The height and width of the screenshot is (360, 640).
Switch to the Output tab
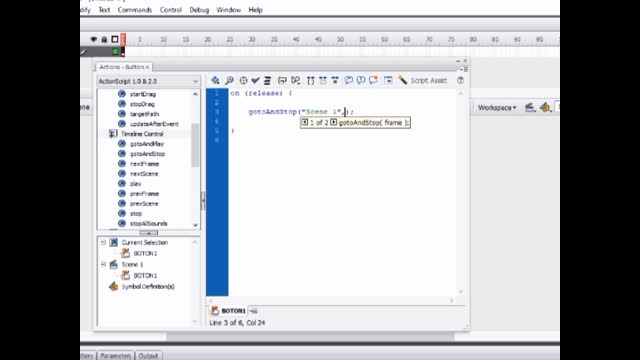point(148,356)
